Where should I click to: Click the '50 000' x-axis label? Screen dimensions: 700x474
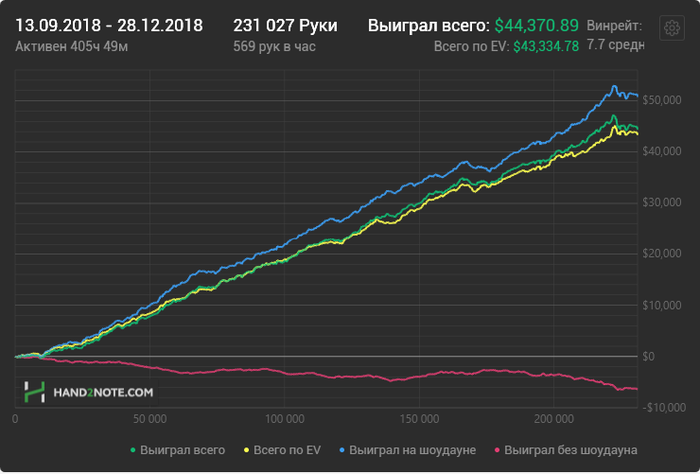(x=150, y=419)
